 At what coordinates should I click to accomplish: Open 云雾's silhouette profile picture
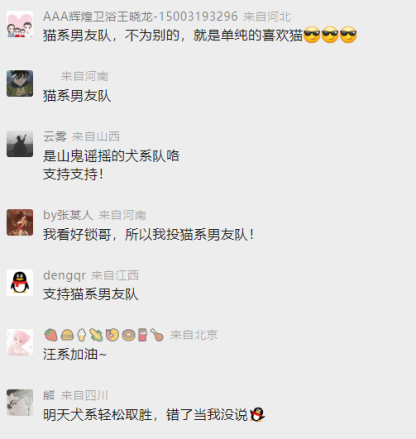(20, 144)
